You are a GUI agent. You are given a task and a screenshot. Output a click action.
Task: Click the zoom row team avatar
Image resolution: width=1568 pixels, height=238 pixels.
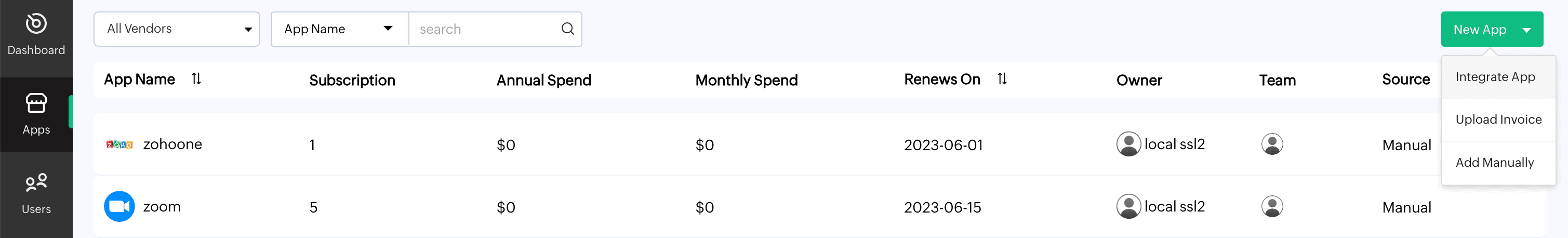[x=1271, y=206]
